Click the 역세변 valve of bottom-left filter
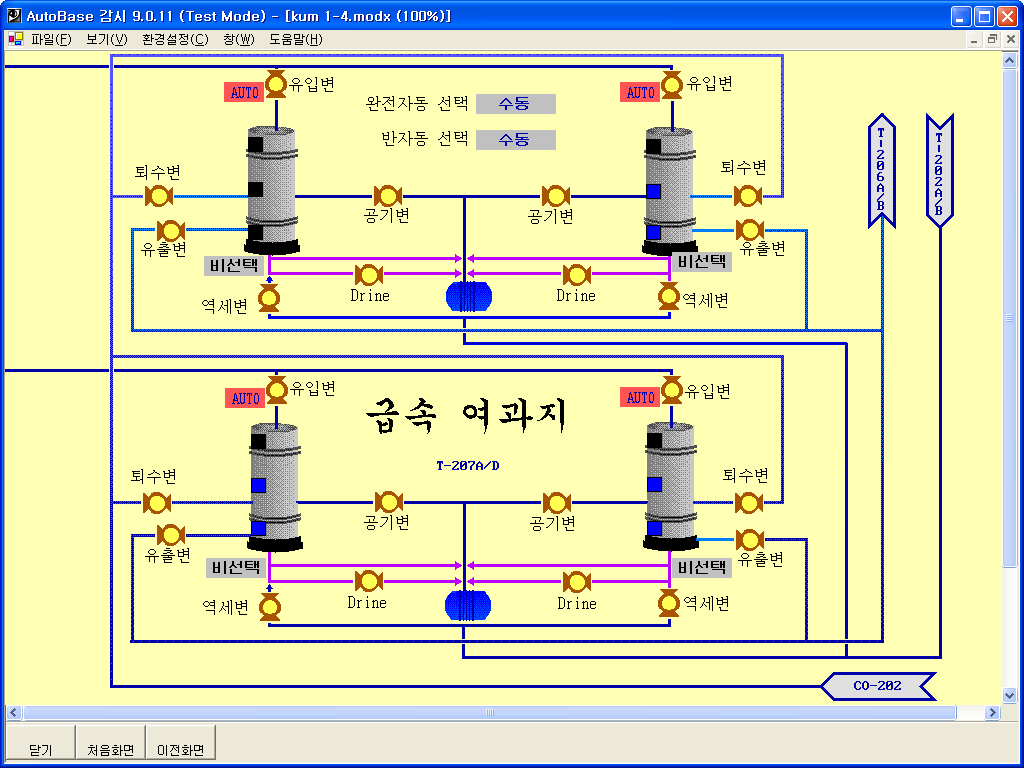 point(269,607)
